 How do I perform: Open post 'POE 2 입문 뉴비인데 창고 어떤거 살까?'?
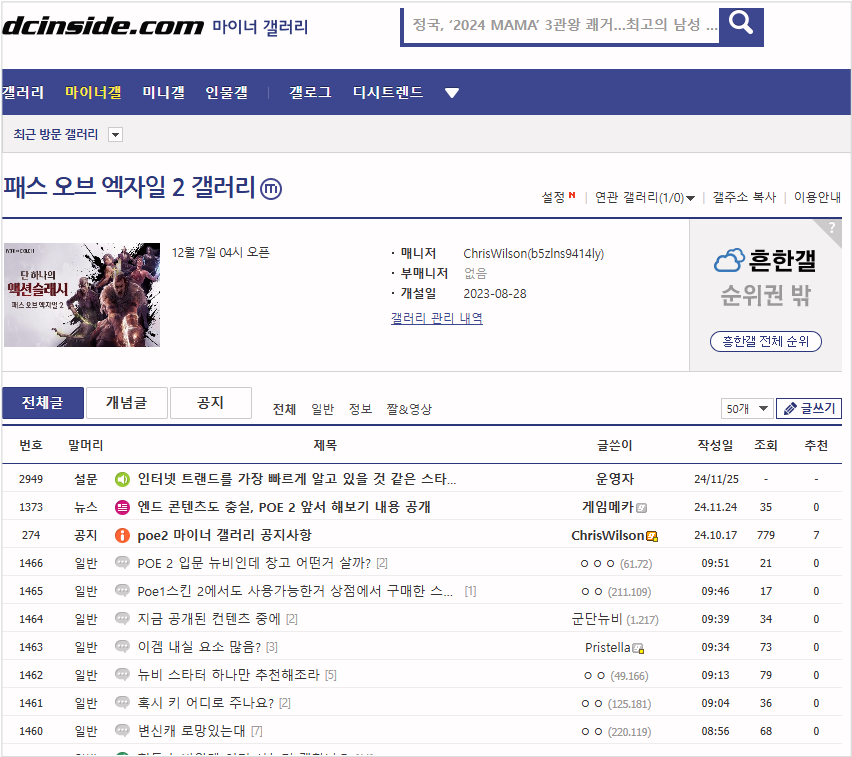tap(254, 564)
